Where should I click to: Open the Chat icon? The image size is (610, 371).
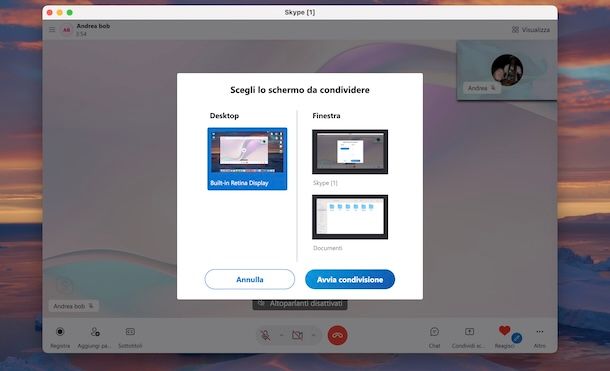tap(434, 332)
